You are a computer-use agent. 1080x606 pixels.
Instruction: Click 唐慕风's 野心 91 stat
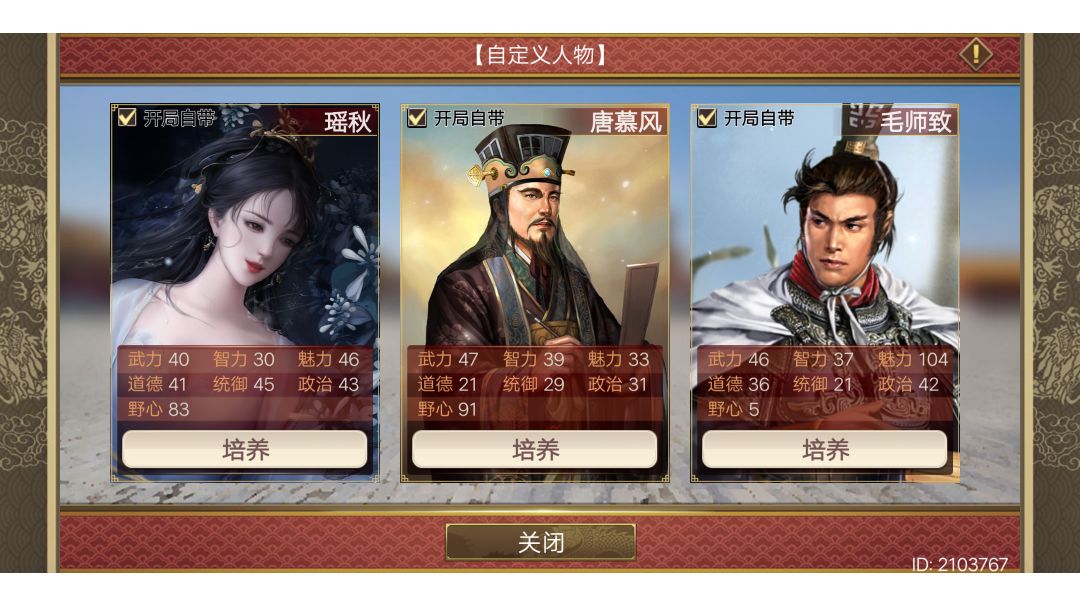[448, 409]
